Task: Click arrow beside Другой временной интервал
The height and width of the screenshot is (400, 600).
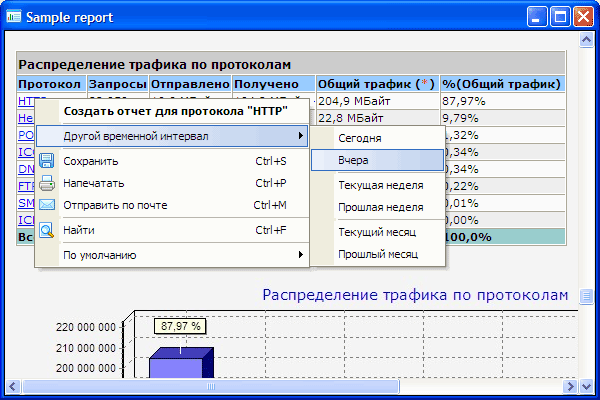Action: point(301,136)
